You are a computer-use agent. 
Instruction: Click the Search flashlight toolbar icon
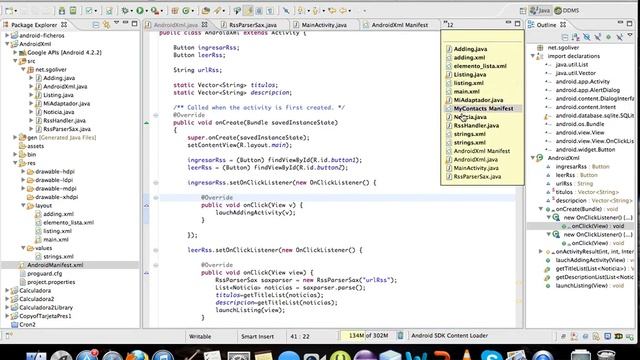click(x=218, y=11)
